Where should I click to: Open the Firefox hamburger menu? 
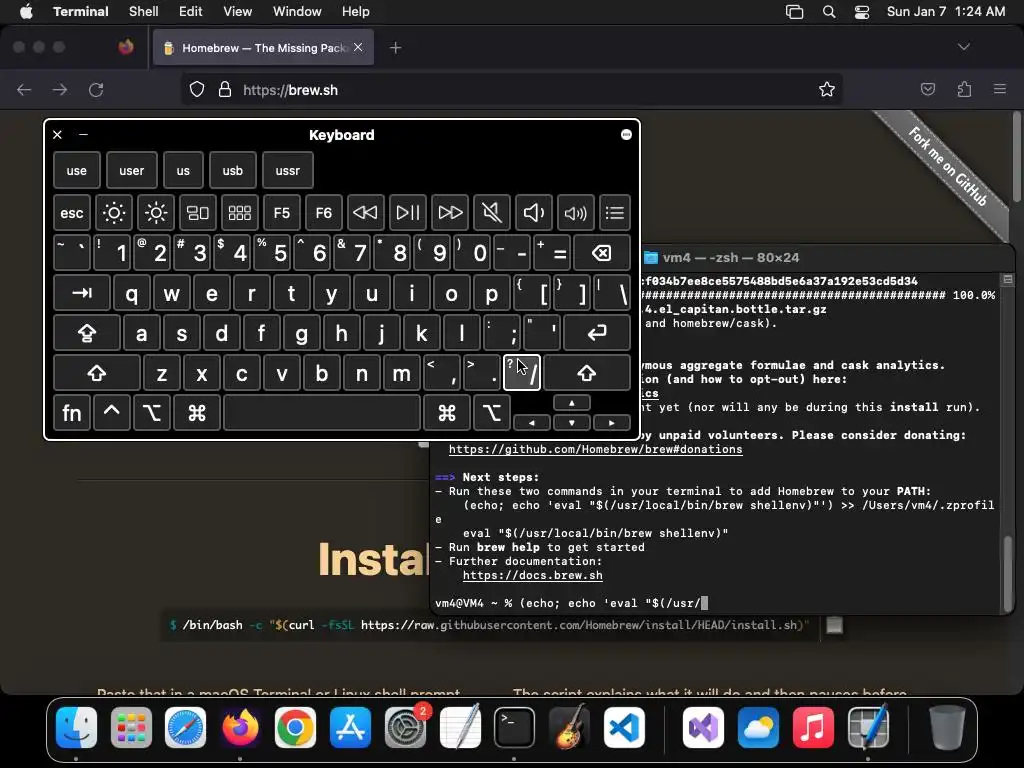[1000, 89]
